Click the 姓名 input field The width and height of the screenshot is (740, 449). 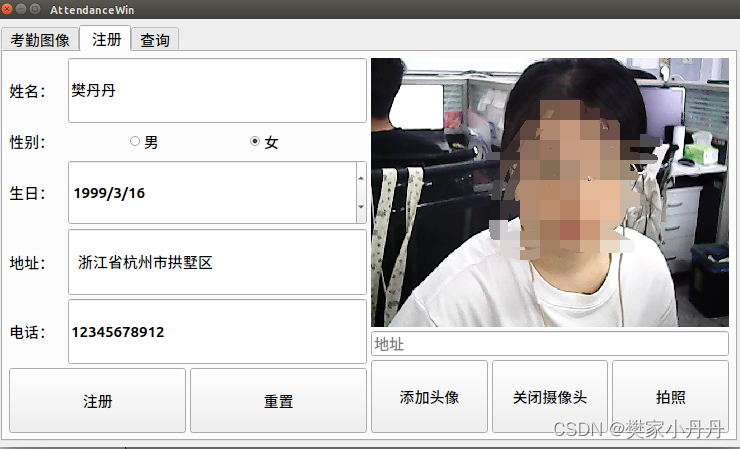(217, 90)
